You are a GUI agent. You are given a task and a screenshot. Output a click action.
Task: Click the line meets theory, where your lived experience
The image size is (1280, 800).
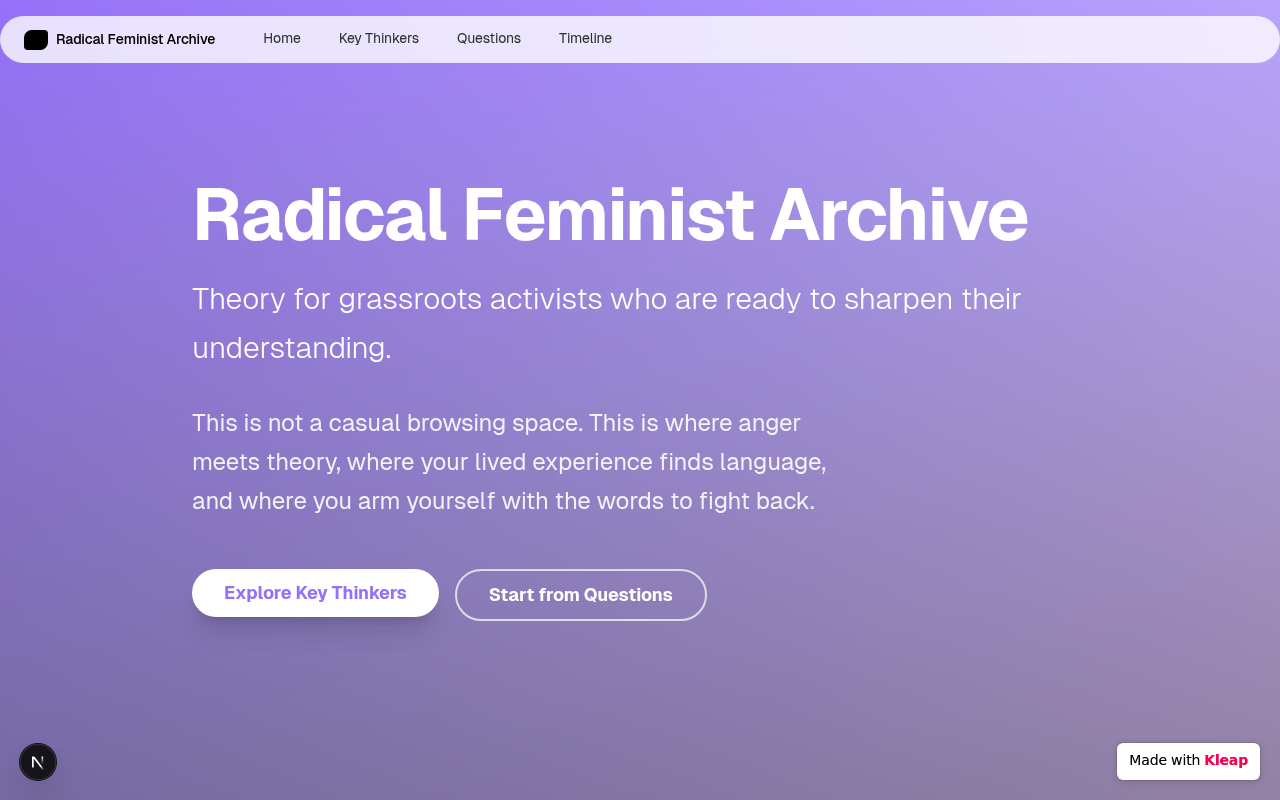tap(509, 462)
